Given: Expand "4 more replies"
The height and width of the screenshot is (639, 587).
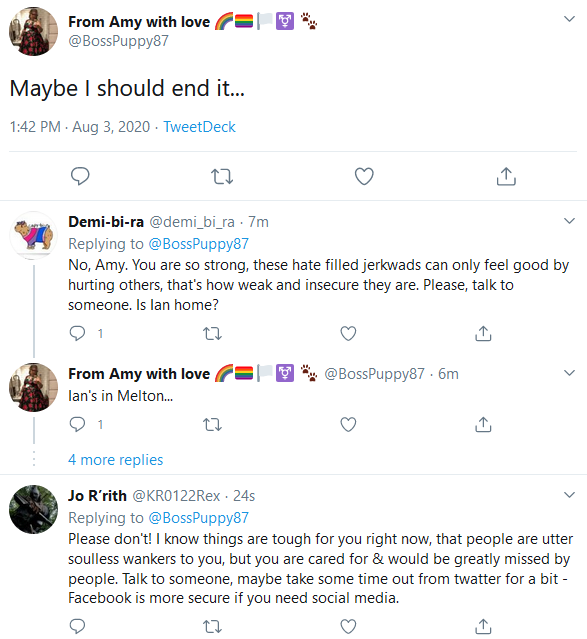Looking at the screenshot, I should coord(115,460).
